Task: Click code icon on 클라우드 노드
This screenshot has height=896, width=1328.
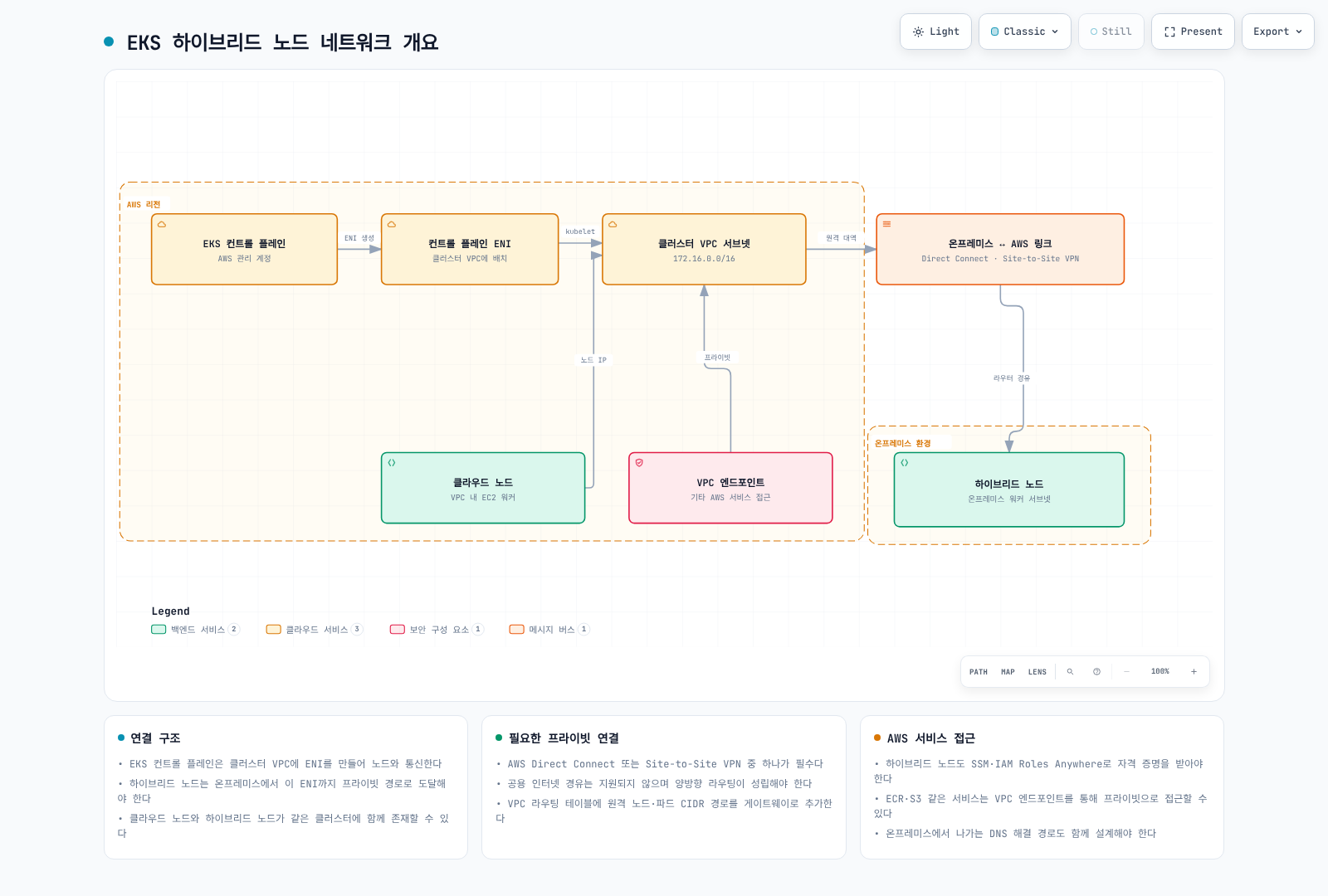Action: point(392,463)
